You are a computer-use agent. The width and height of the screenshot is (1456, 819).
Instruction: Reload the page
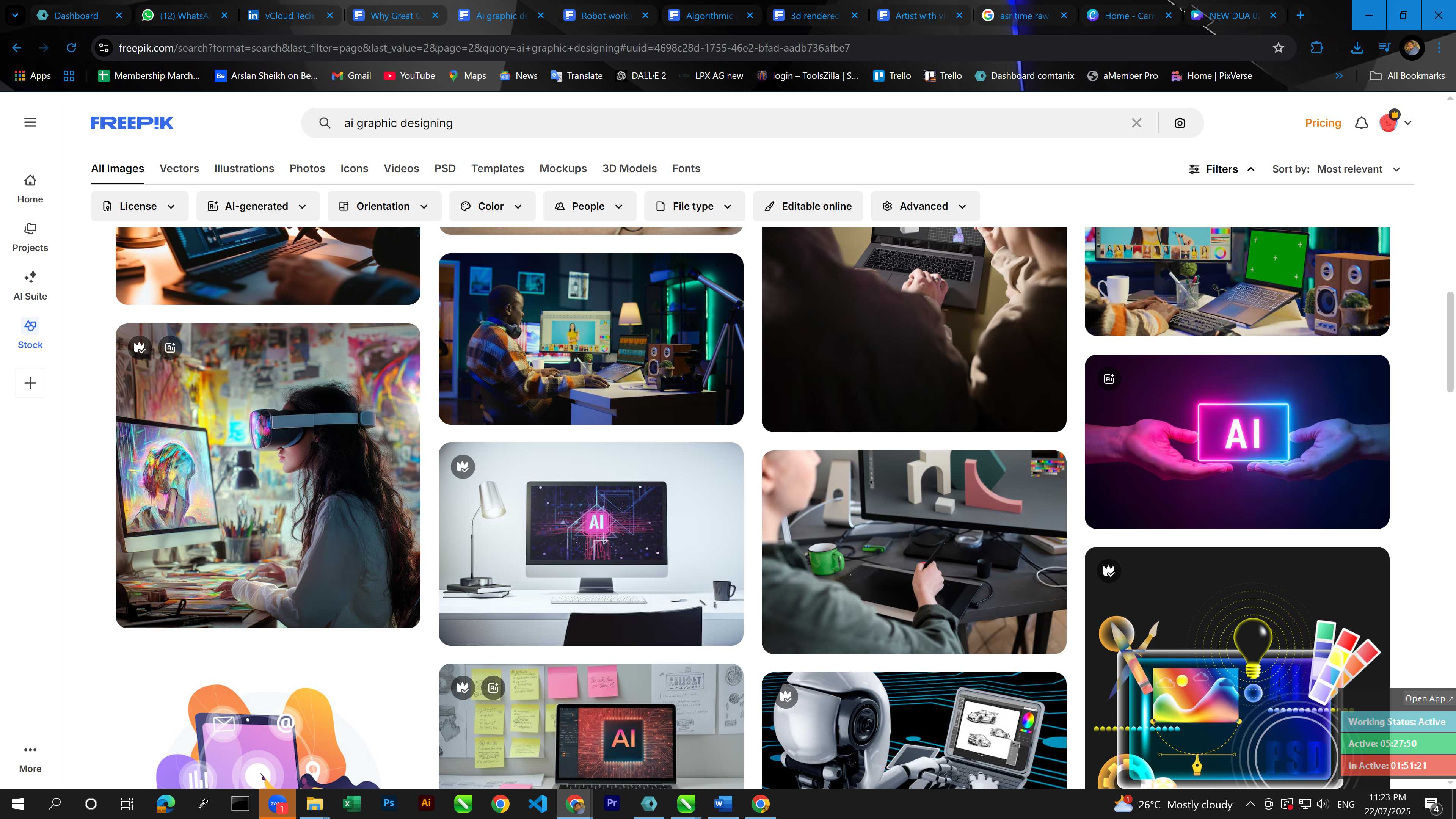pos(71,48)
